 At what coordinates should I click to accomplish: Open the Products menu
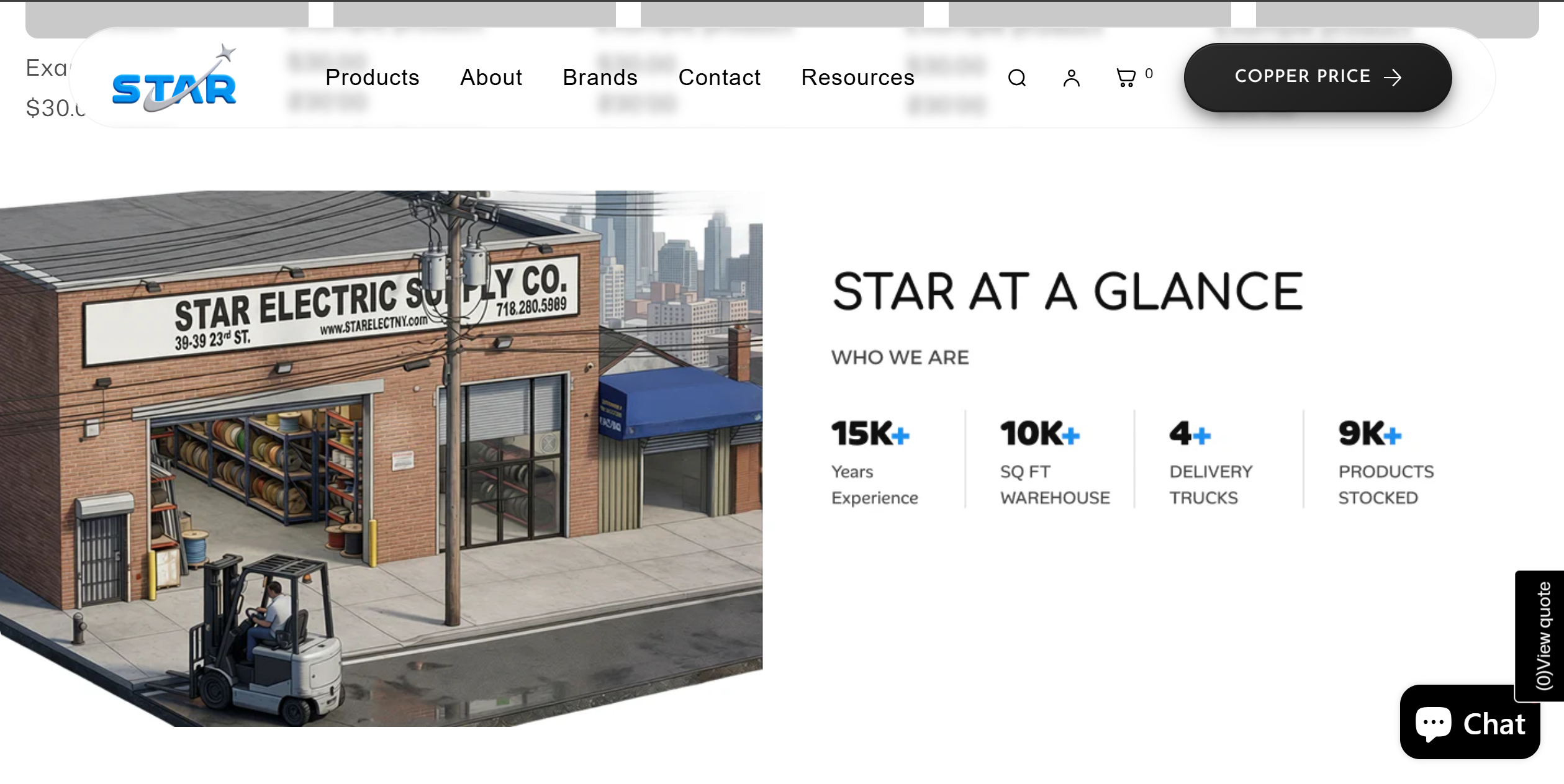tap(373, 78)
